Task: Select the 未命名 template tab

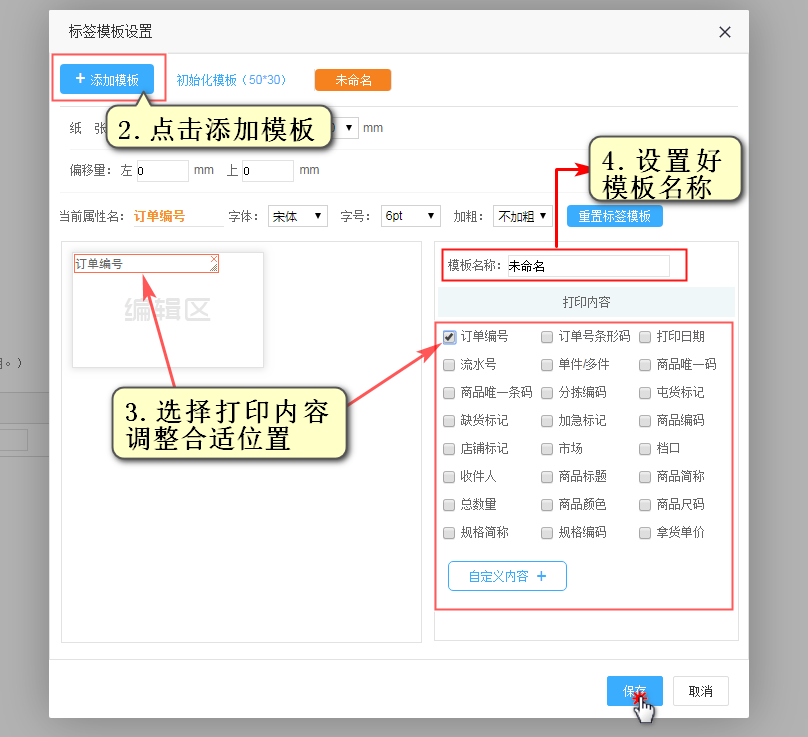Action: (352, 80)
